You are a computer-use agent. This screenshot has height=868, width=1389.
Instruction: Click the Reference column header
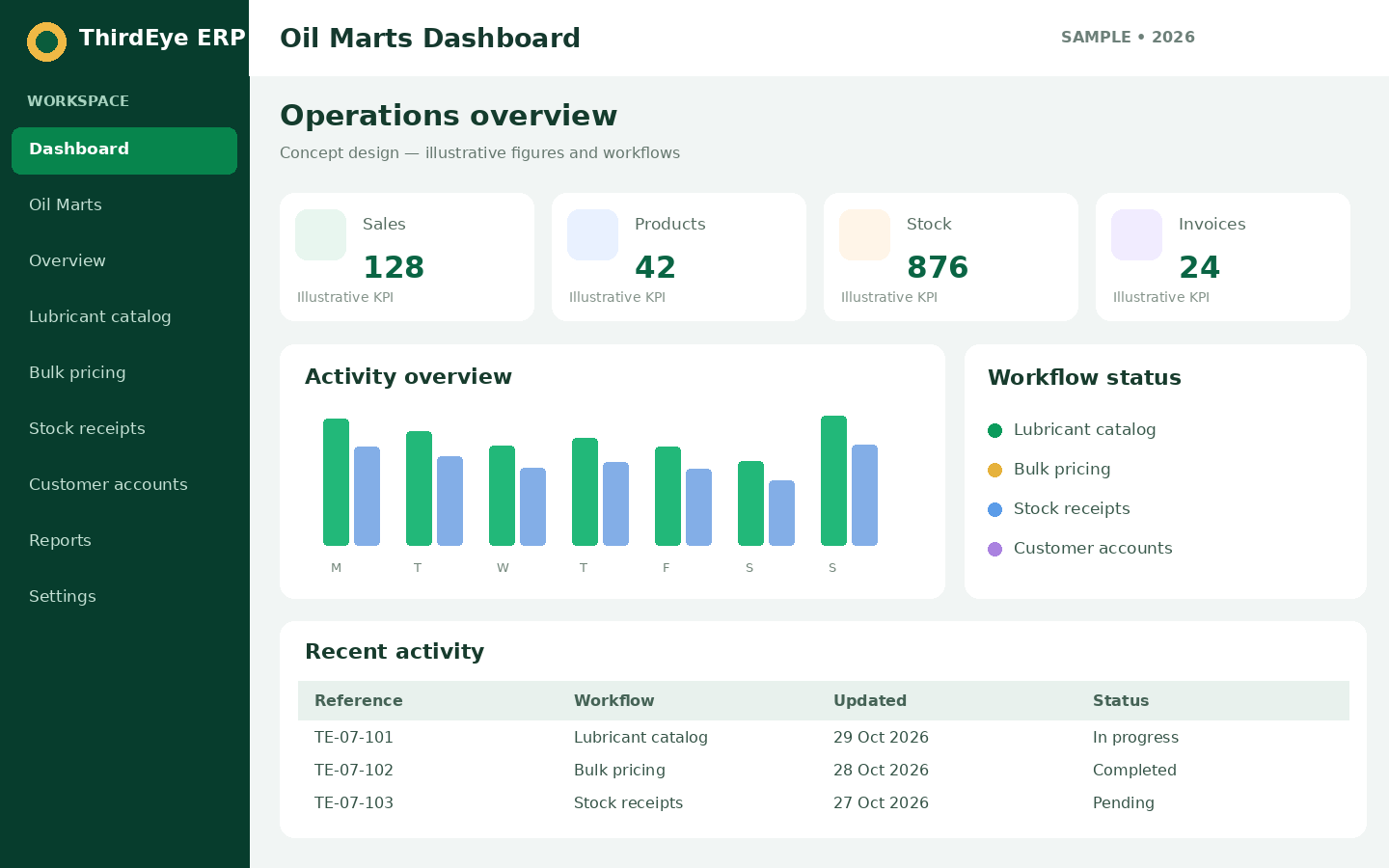[x=359, y=700]
